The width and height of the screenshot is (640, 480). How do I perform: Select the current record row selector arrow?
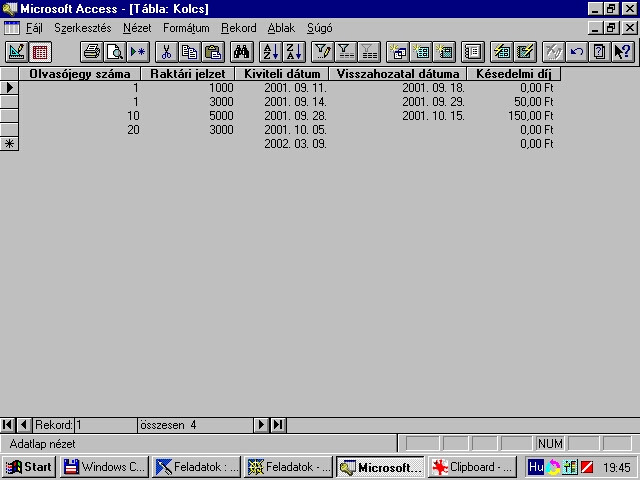point(9,88)
